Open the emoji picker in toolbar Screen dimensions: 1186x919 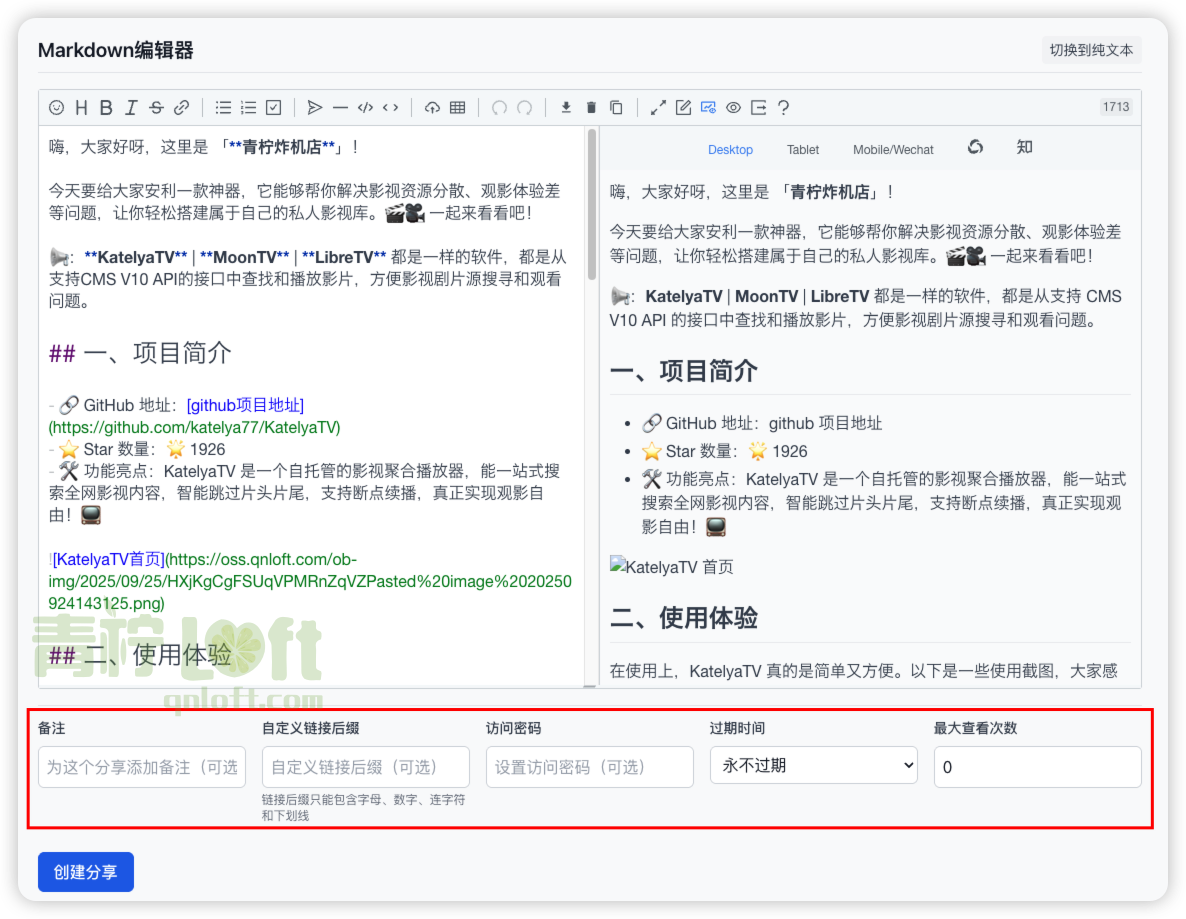(x=57, y=107)
